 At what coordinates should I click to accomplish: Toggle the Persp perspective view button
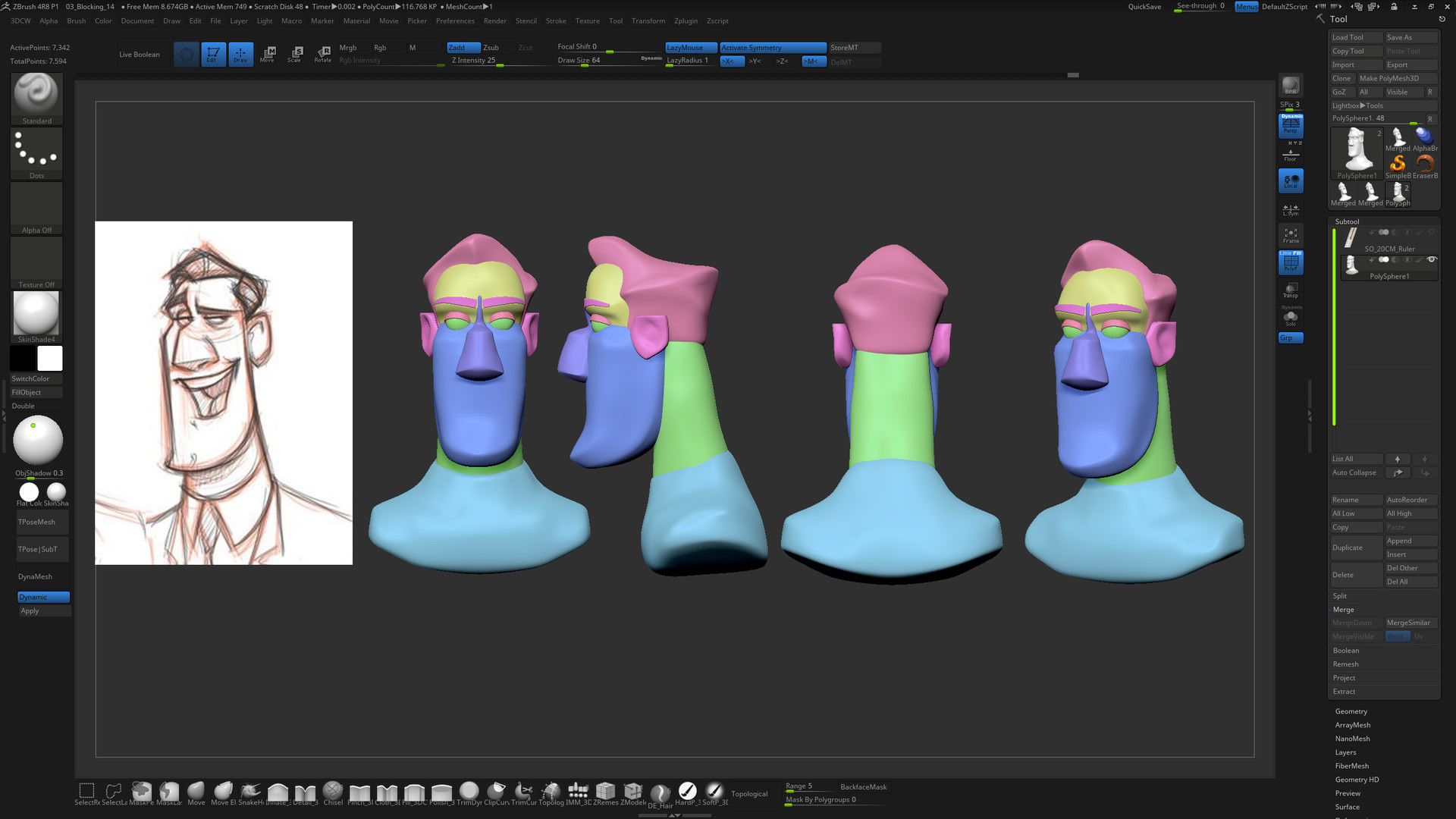[x=1291, y=125]
